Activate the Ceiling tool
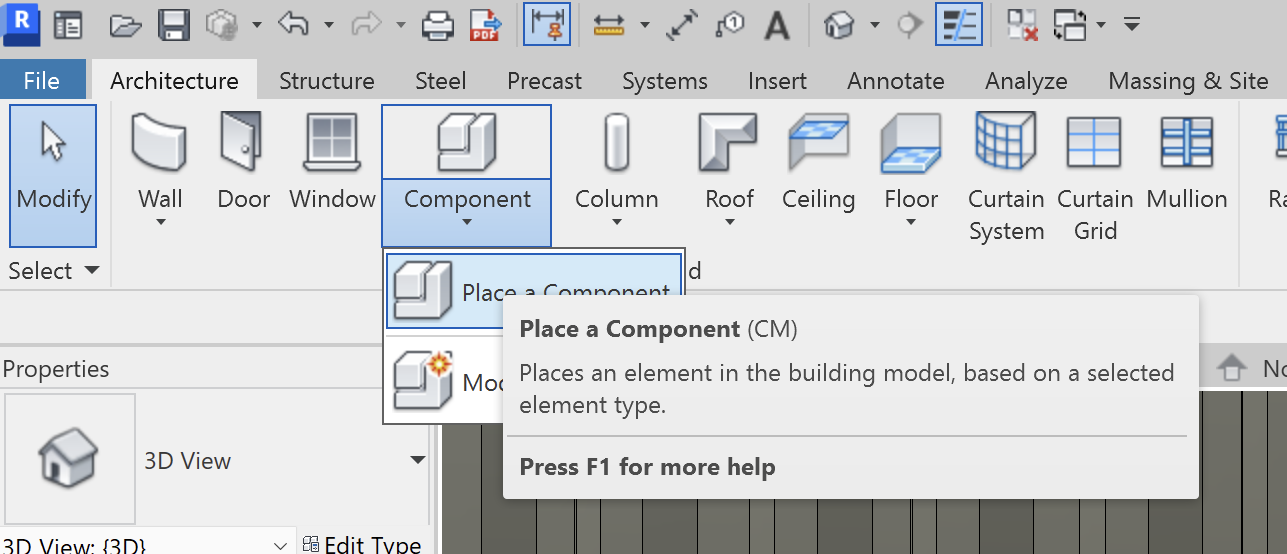1287x554 pixels. point(818,143)
